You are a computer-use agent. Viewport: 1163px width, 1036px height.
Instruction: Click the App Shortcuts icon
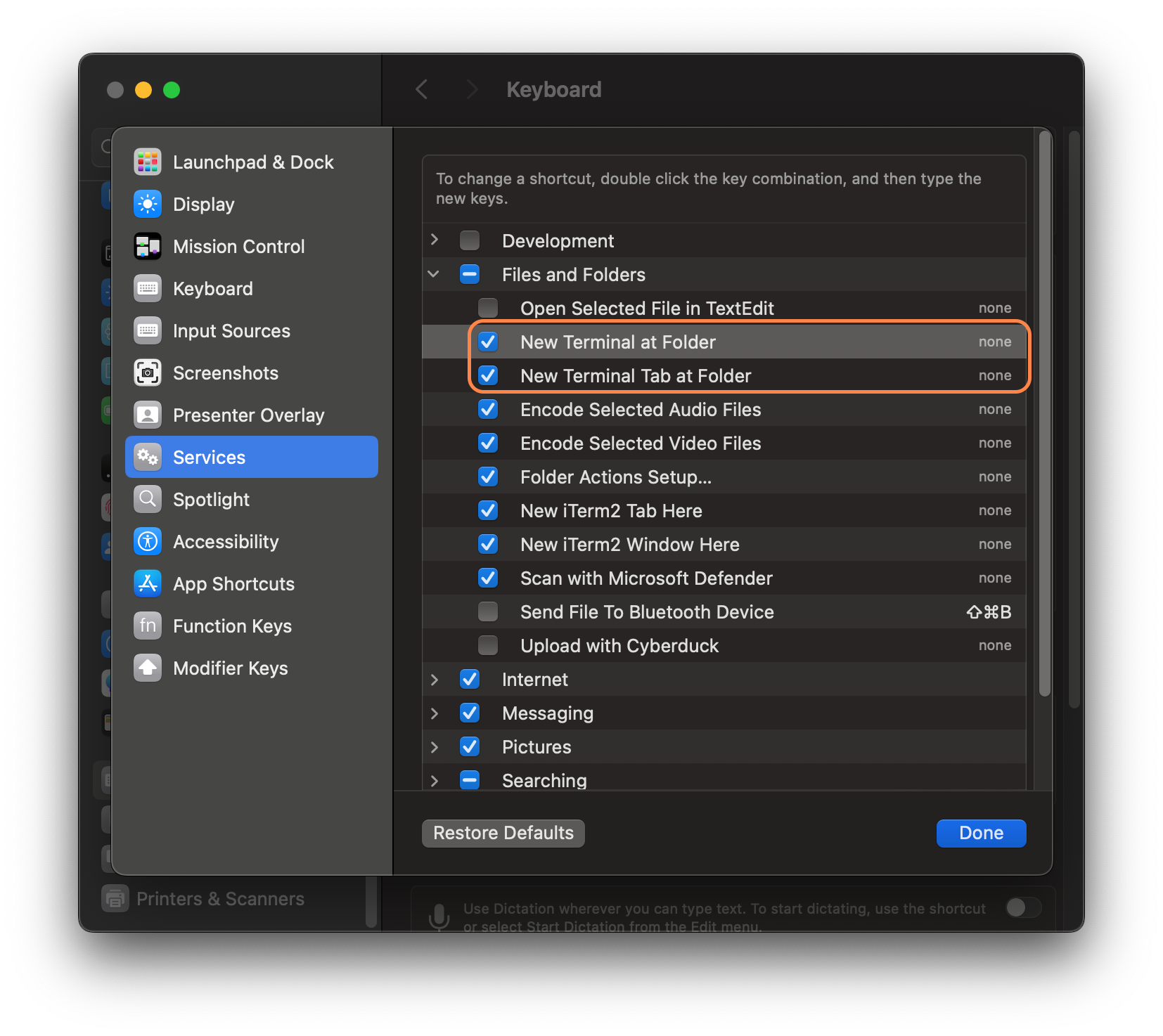(x=148, y=584)
